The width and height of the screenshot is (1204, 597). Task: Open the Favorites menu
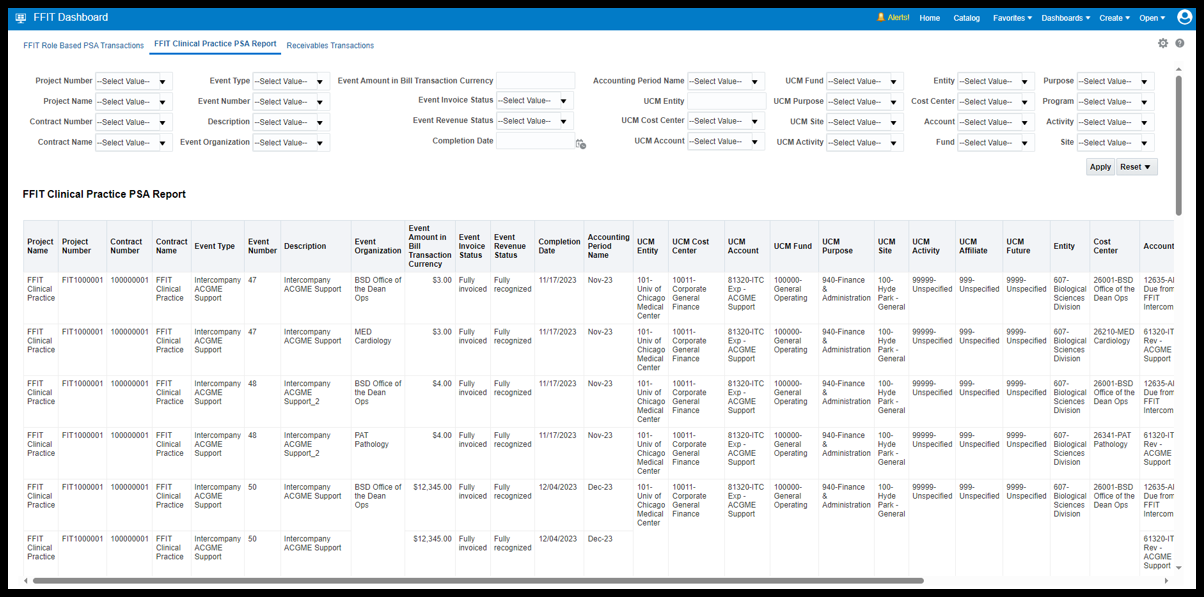[1012, 18]
